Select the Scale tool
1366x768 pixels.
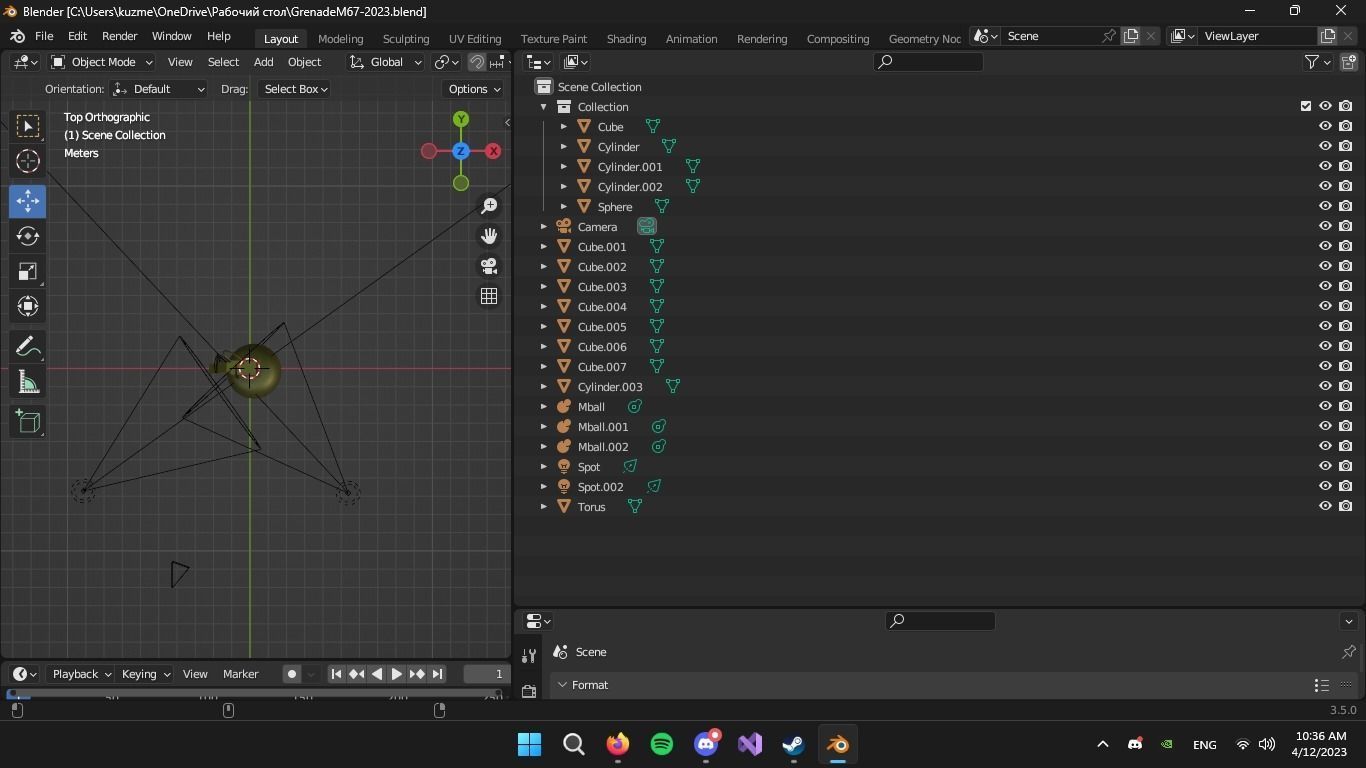[28, 271]
